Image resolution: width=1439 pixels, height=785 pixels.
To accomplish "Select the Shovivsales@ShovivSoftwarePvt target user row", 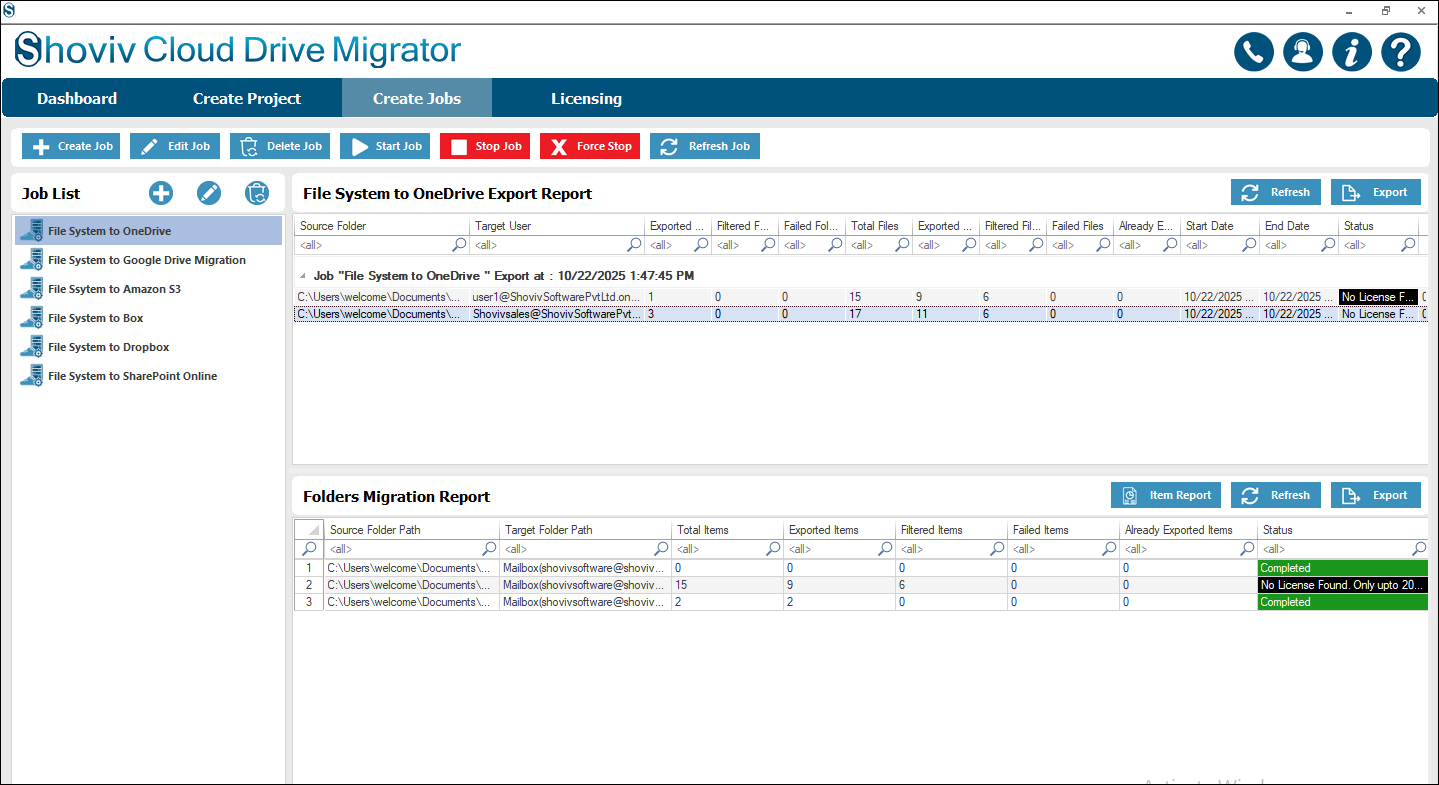I will tap(557, 314).
